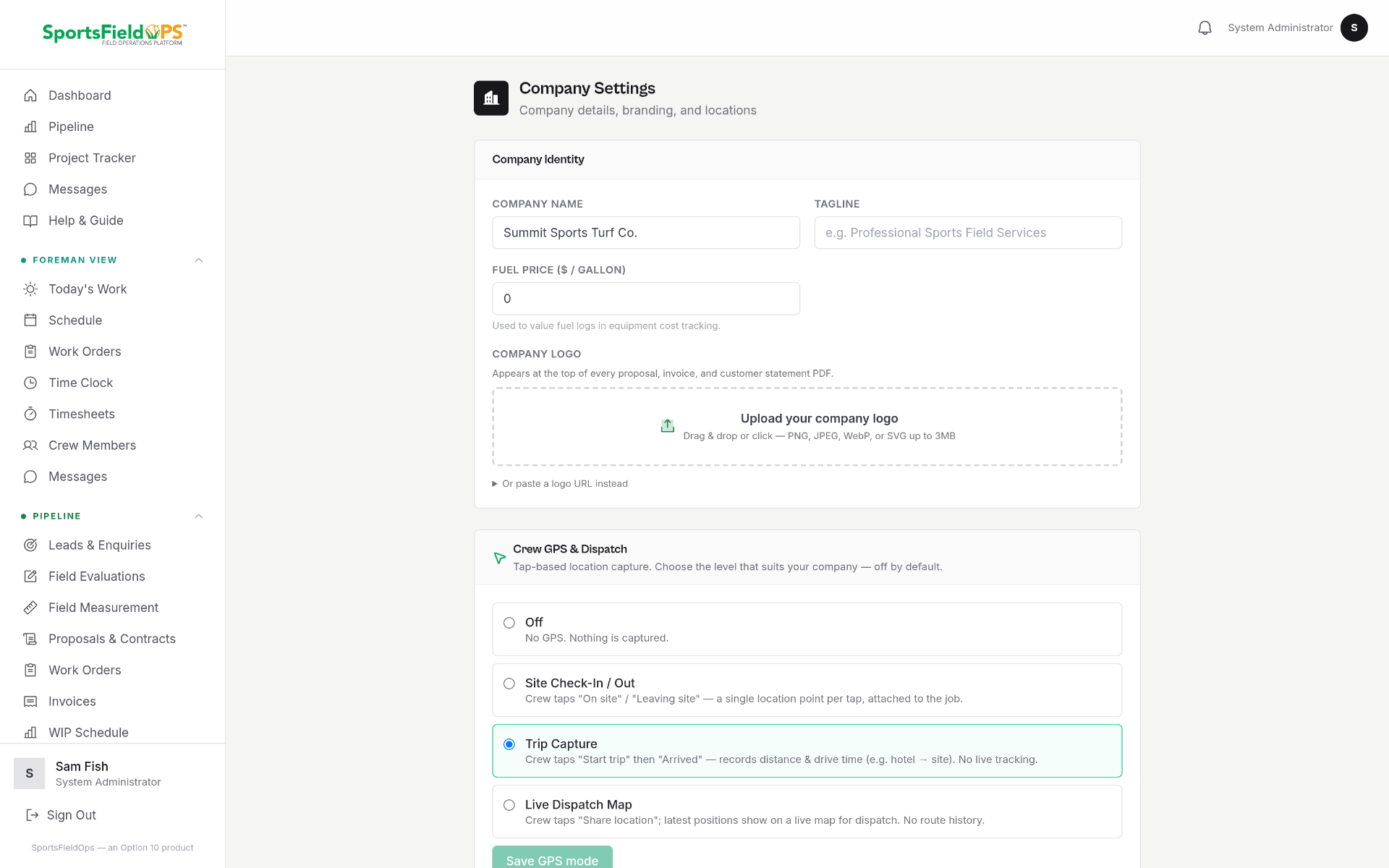Click the Crew Members people icon

tap(30, 446)
